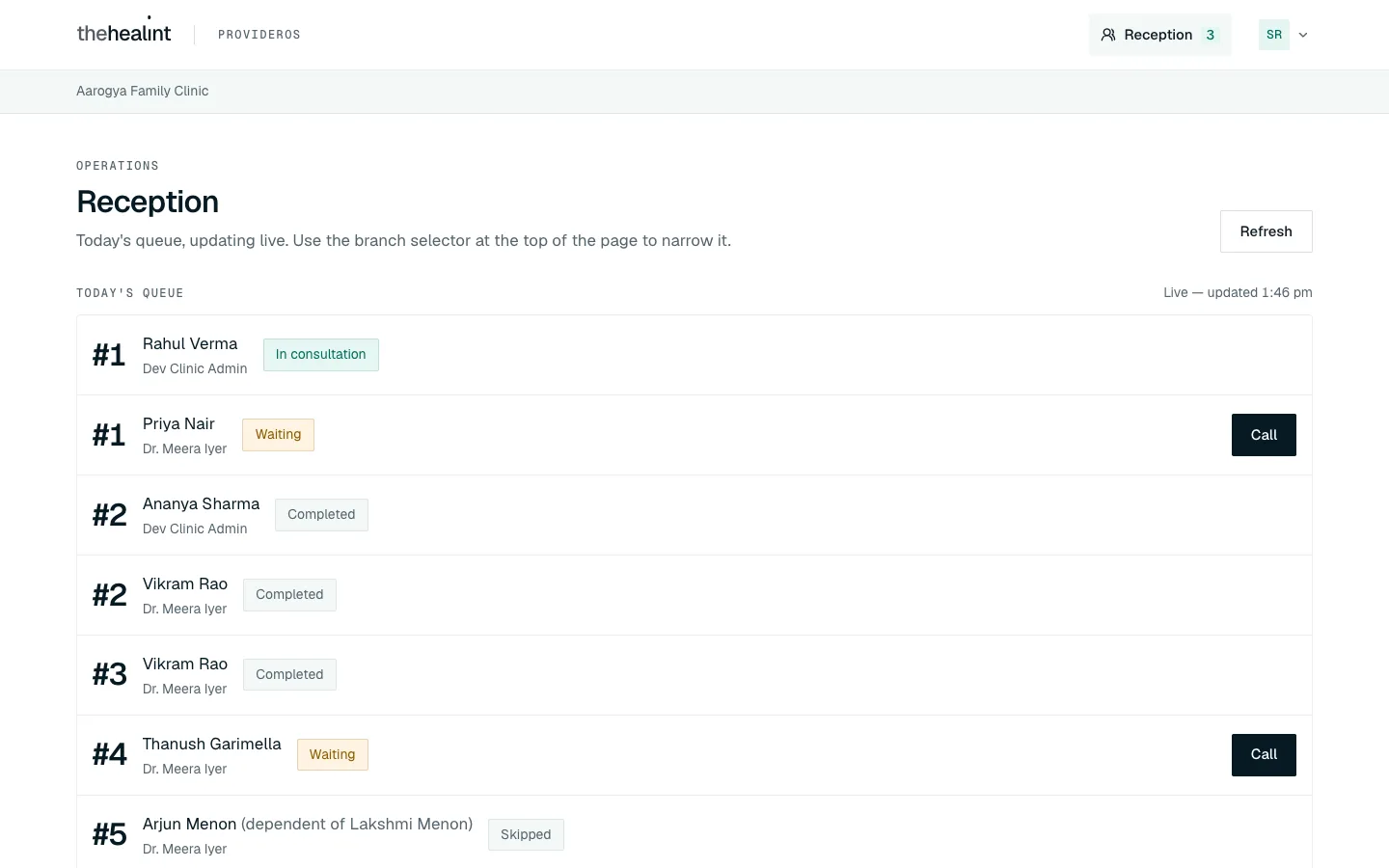
Task: Select patient Thanush Garimella
Action: click(x=212, y=744)
